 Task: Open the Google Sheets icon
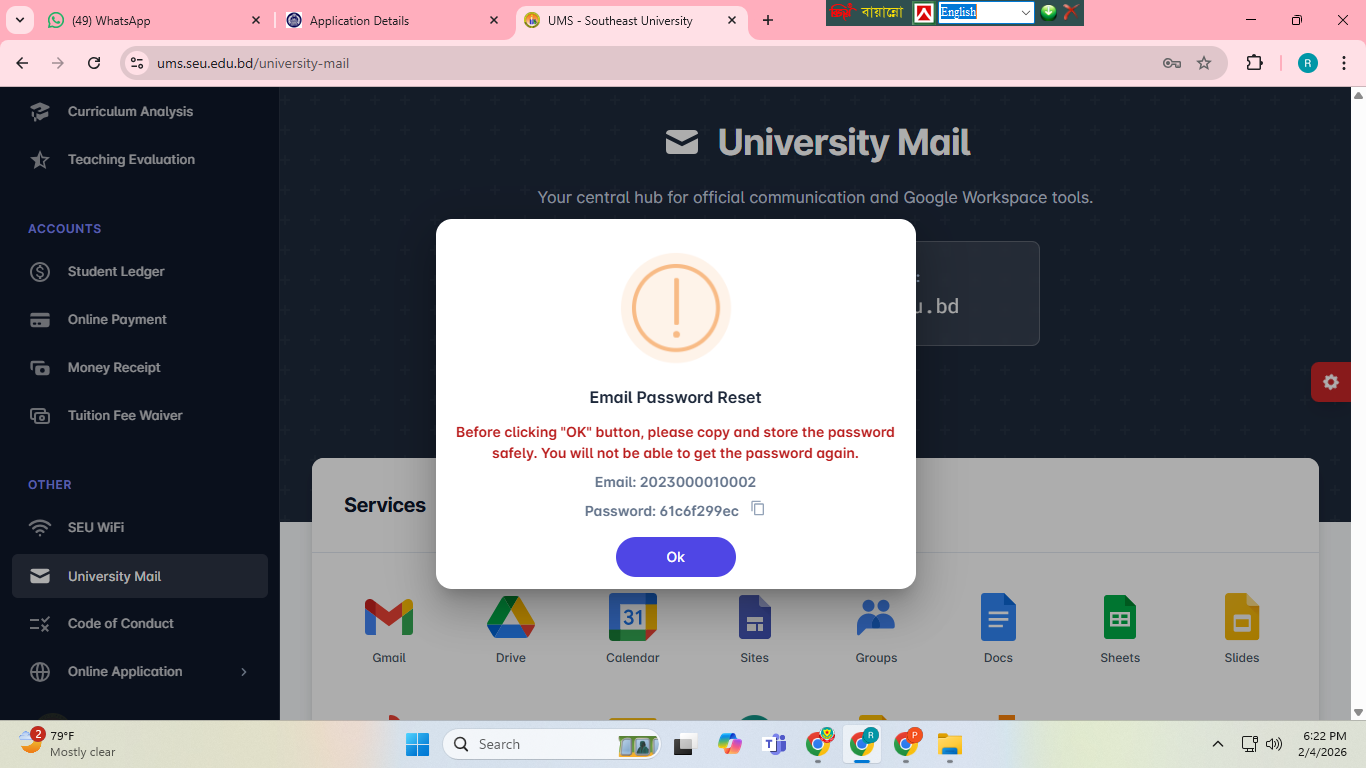coord(1120,617)
